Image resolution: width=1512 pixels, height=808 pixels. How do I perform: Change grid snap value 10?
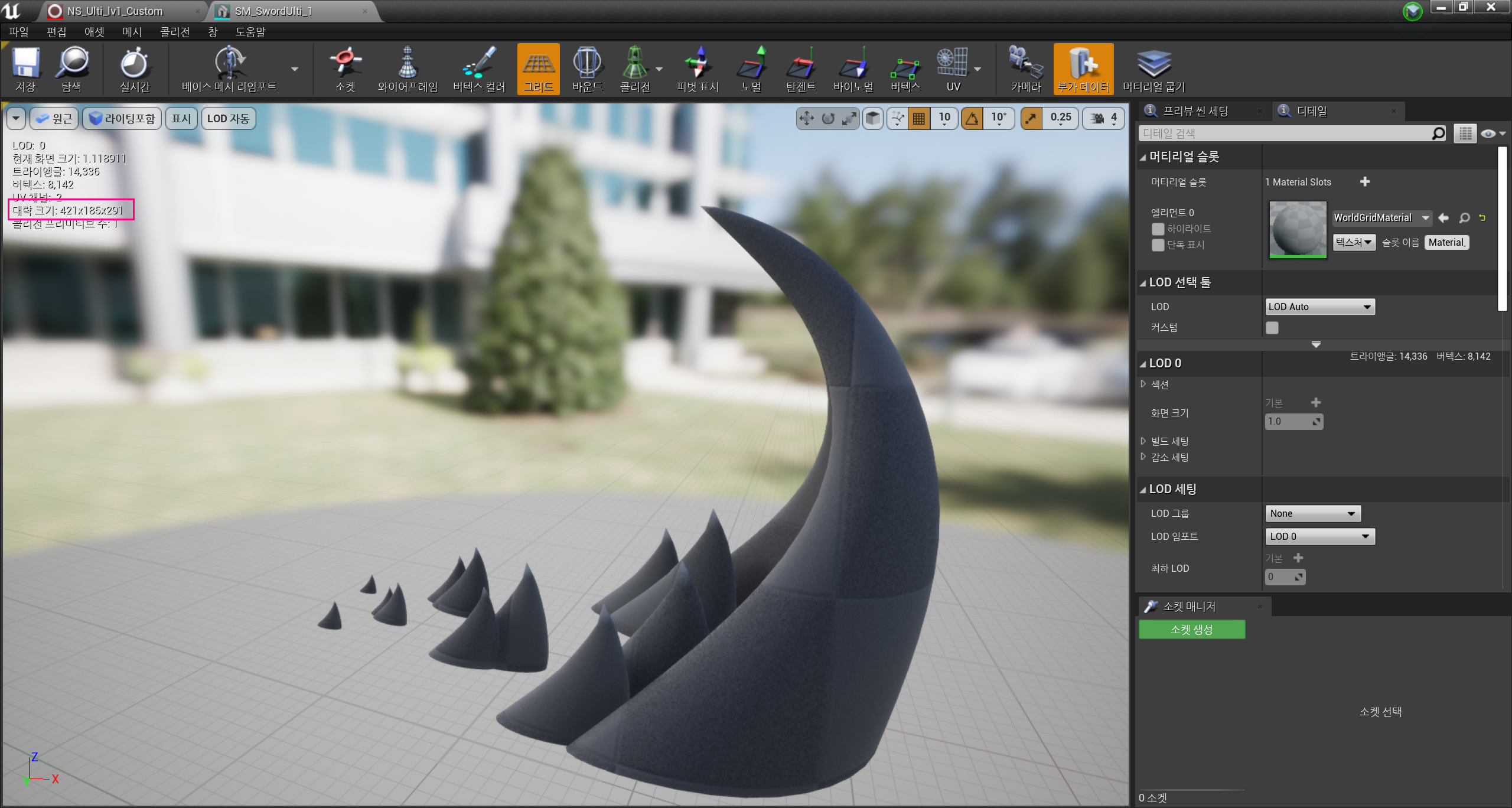[x=944, y=118]
